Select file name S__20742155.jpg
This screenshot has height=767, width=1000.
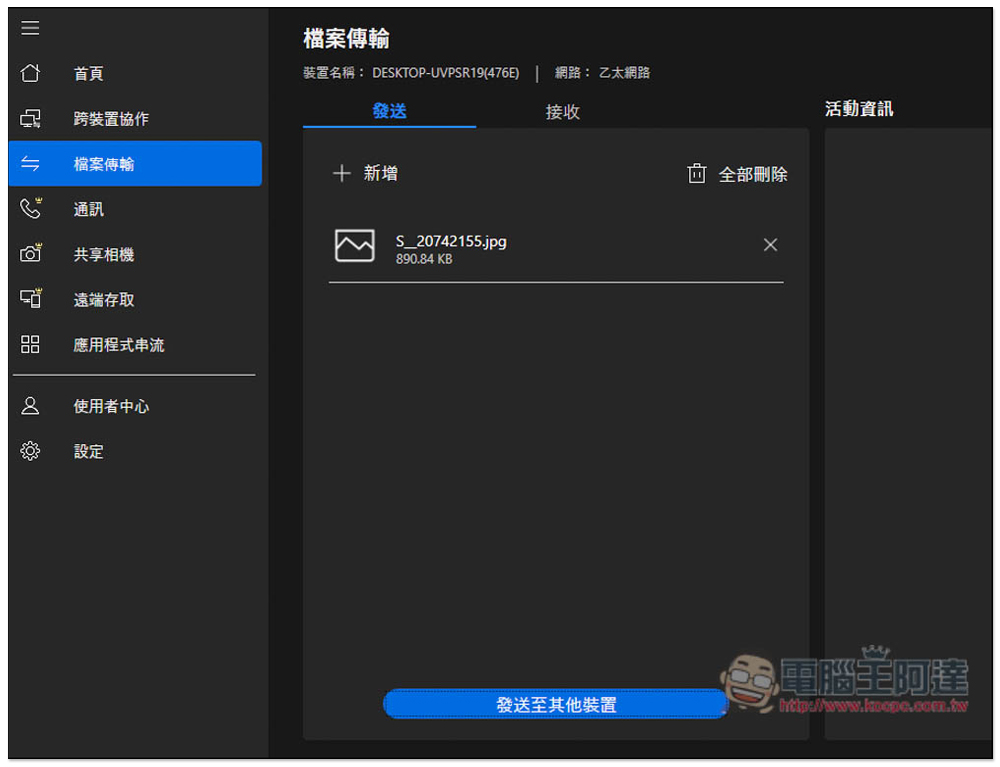click(x=451, y=242)
